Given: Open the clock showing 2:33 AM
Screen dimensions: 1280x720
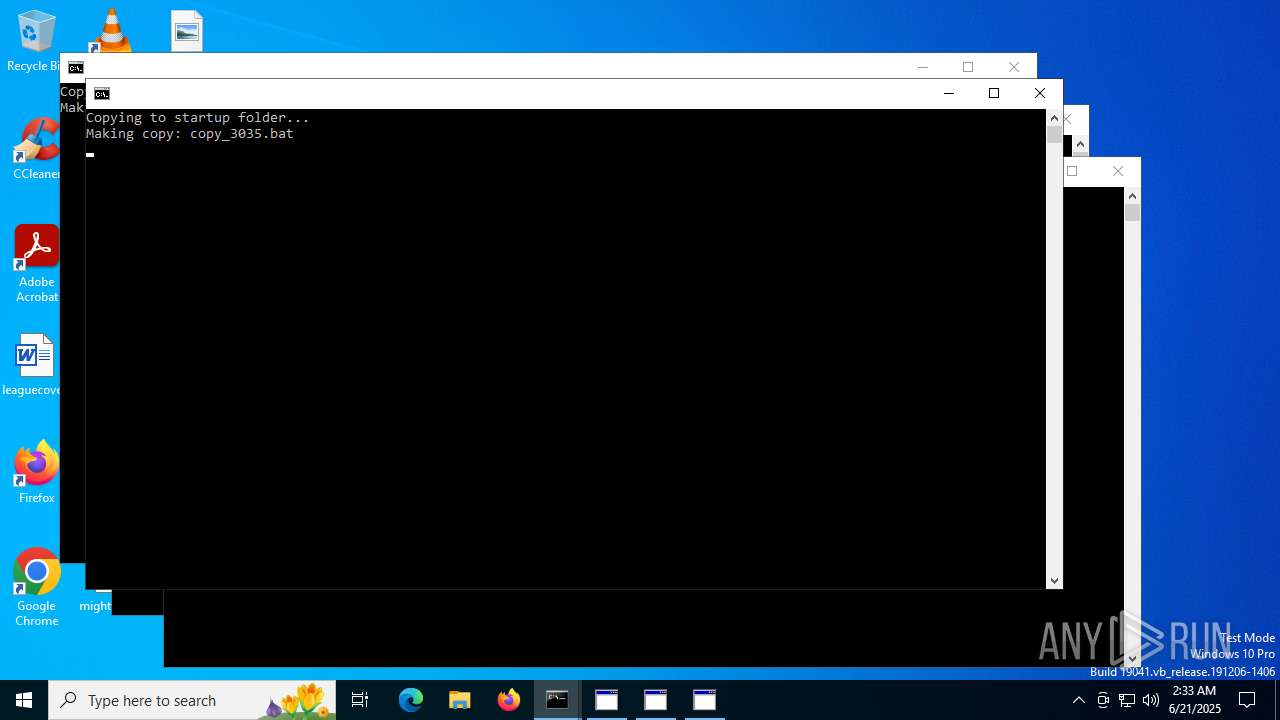Looking at the screenshot, I should tap(1194, 700).
